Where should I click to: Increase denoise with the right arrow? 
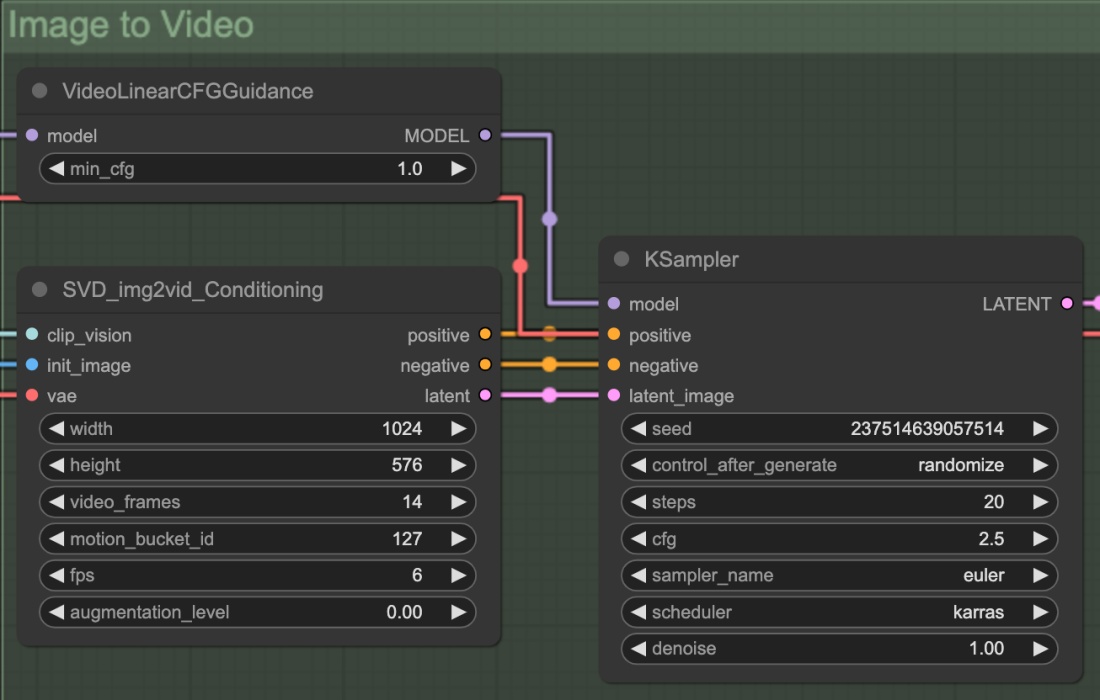tap(1040, 649)
